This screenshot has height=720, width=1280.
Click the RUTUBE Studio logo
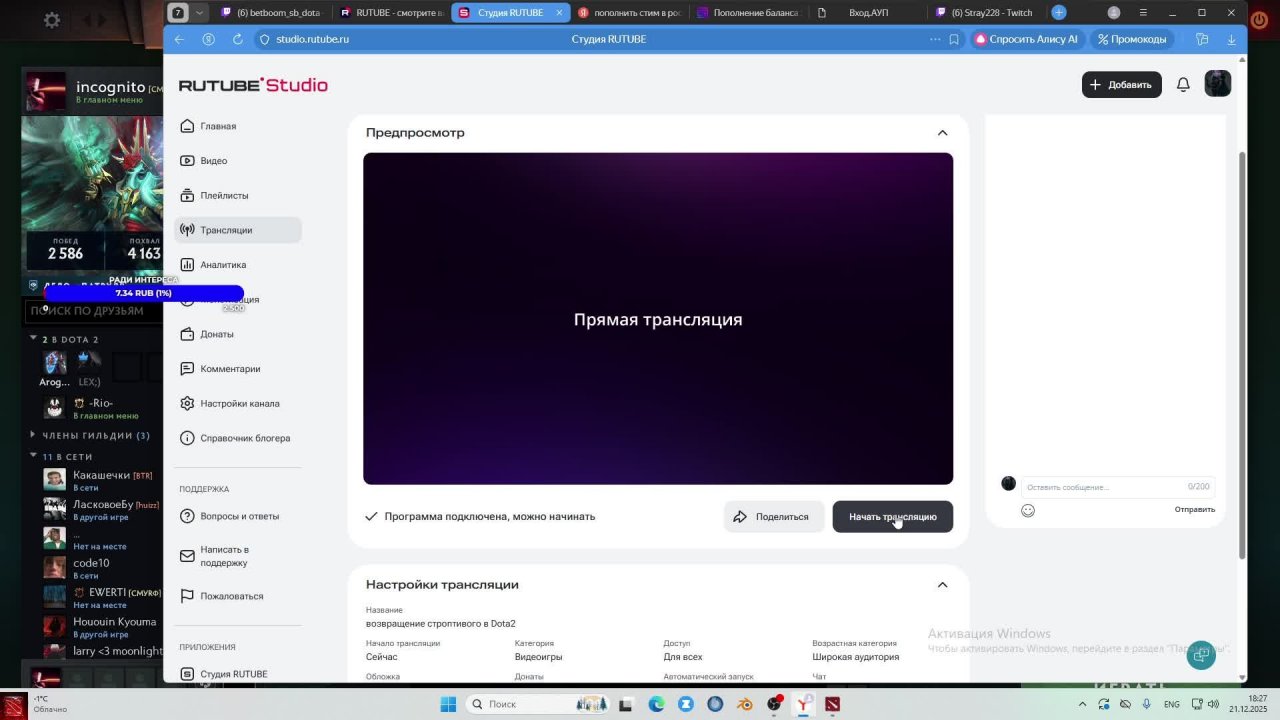click(x=253, y=85)
